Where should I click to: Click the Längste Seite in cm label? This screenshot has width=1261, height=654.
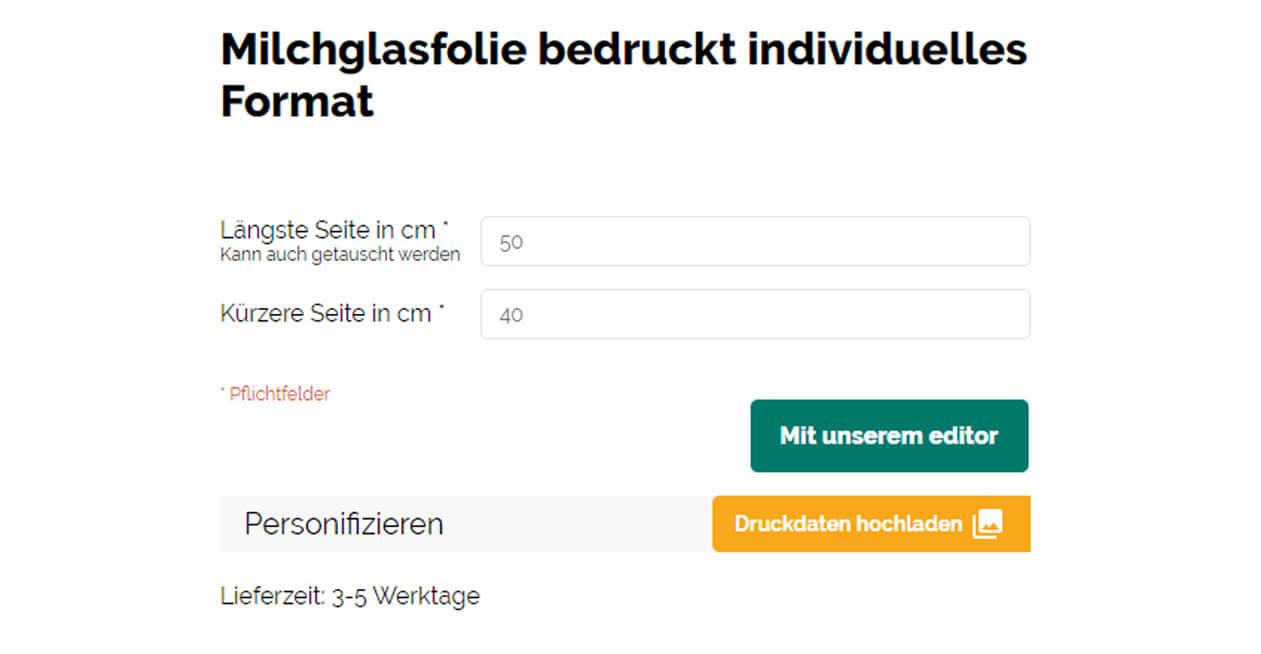[328, 230]
